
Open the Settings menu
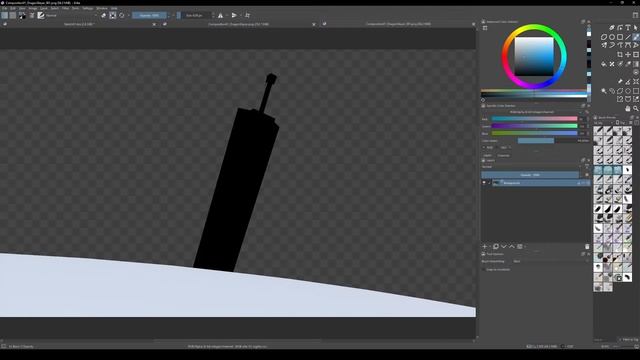(87, 8)
